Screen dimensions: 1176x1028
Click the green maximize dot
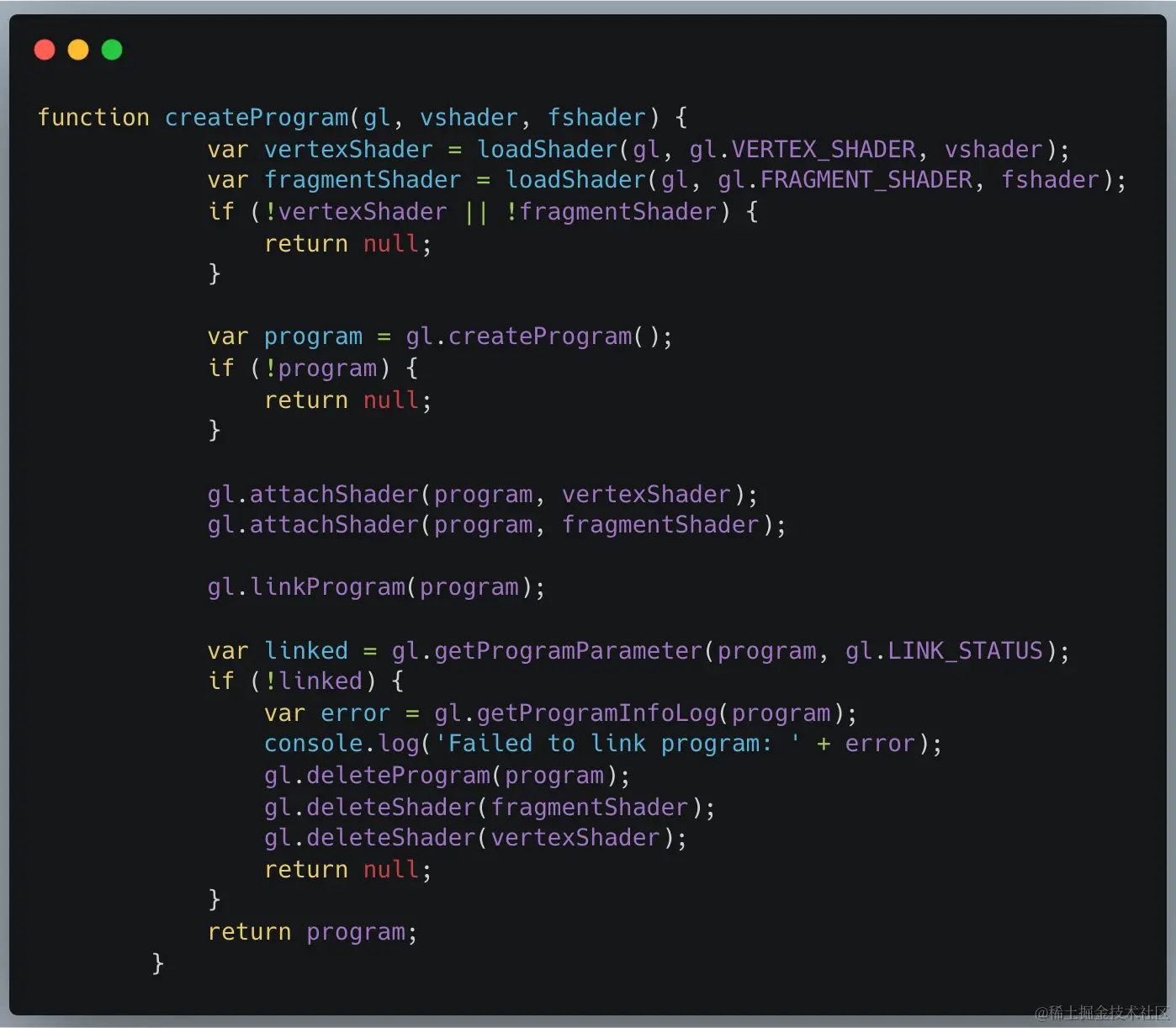click(x=112, y=50)
